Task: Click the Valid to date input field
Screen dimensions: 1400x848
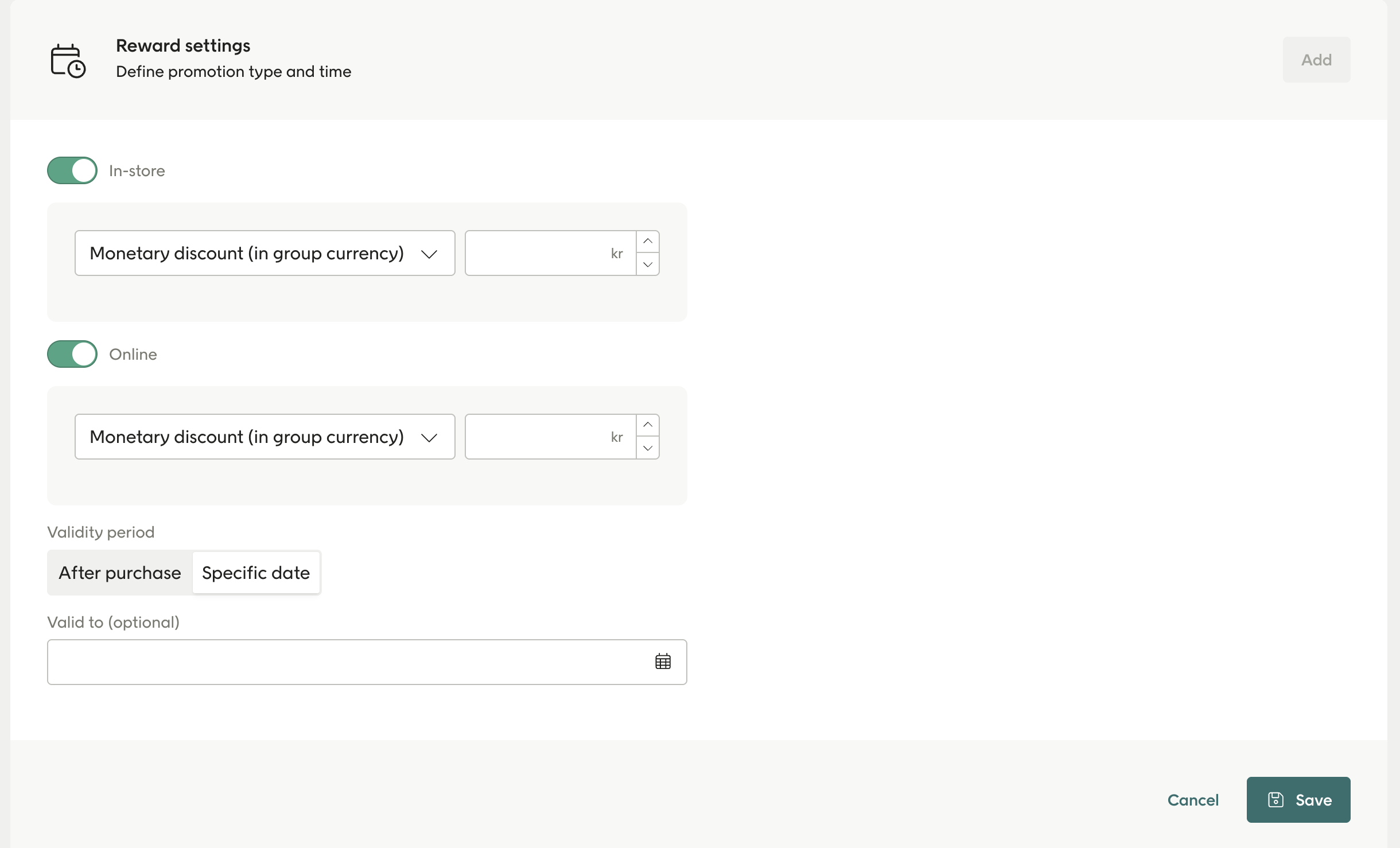Action: click(344, 662)
